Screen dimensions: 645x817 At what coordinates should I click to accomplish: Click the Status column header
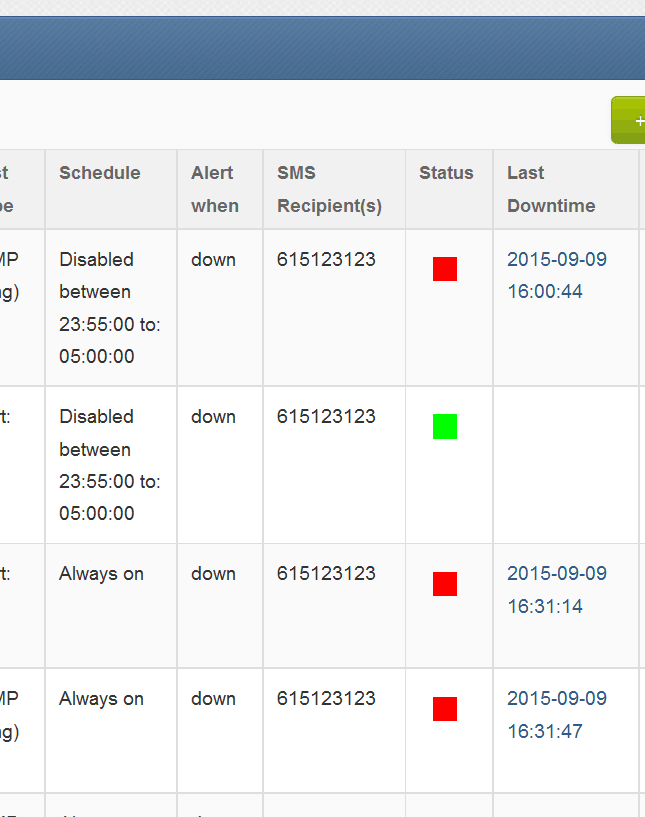point(446,173)
